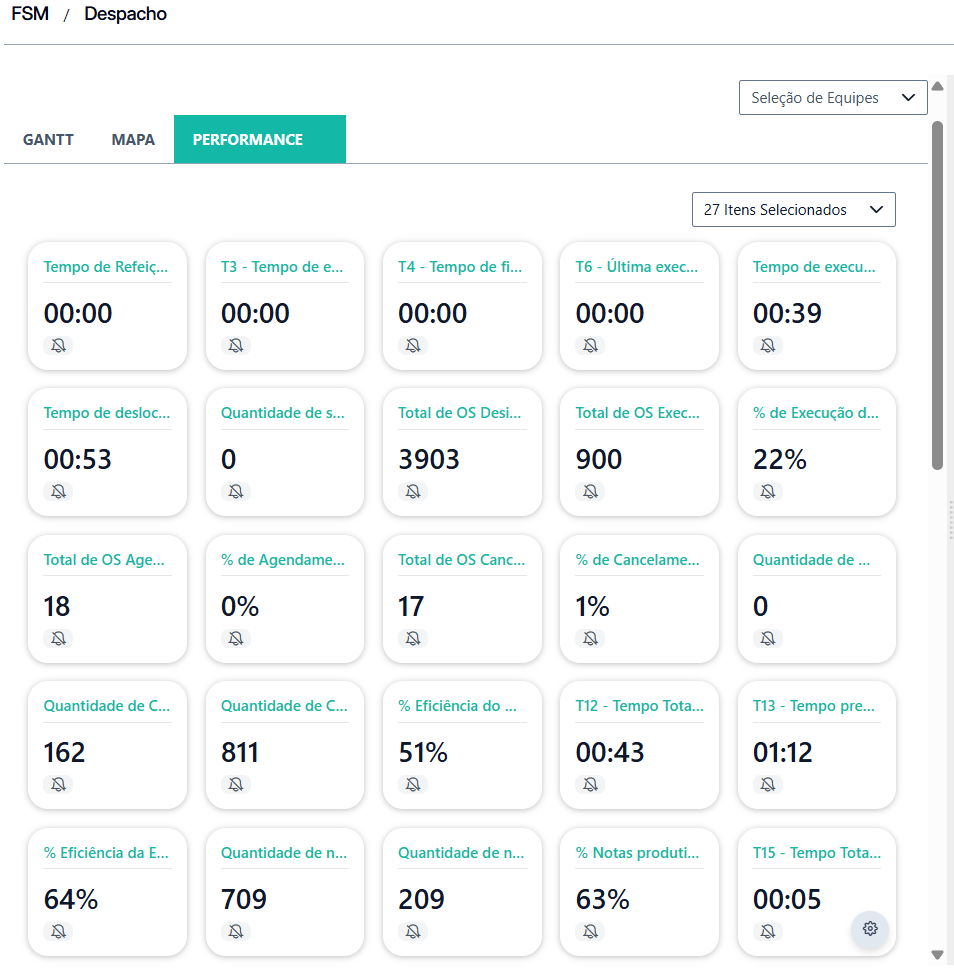The width and height of the screenshot is (954, 969).
Task: Open the settings gear floating button
Action: pyautogui.click(x=870, y=928)
